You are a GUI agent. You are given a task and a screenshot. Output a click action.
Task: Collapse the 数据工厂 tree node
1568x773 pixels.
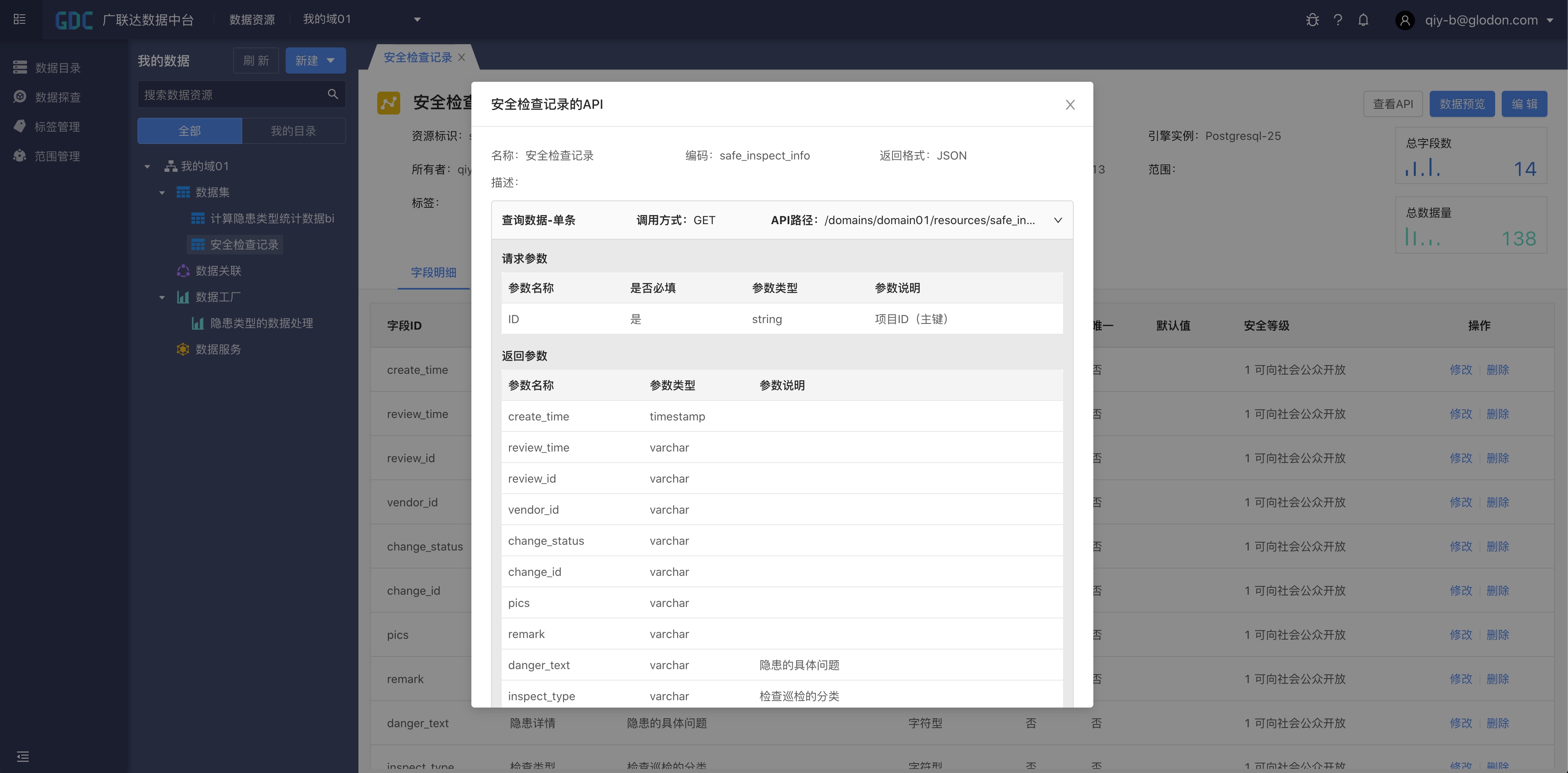[162, 297]
